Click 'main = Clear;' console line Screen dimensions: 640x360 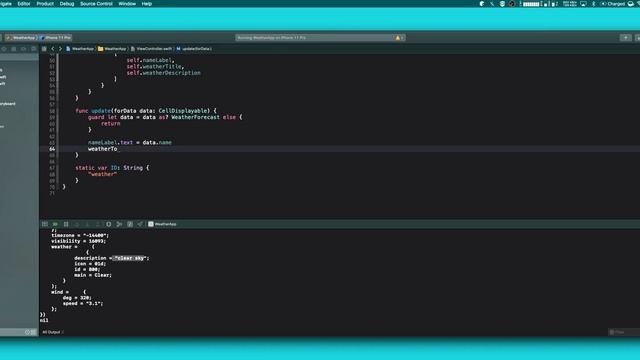(x=93, y=275)
